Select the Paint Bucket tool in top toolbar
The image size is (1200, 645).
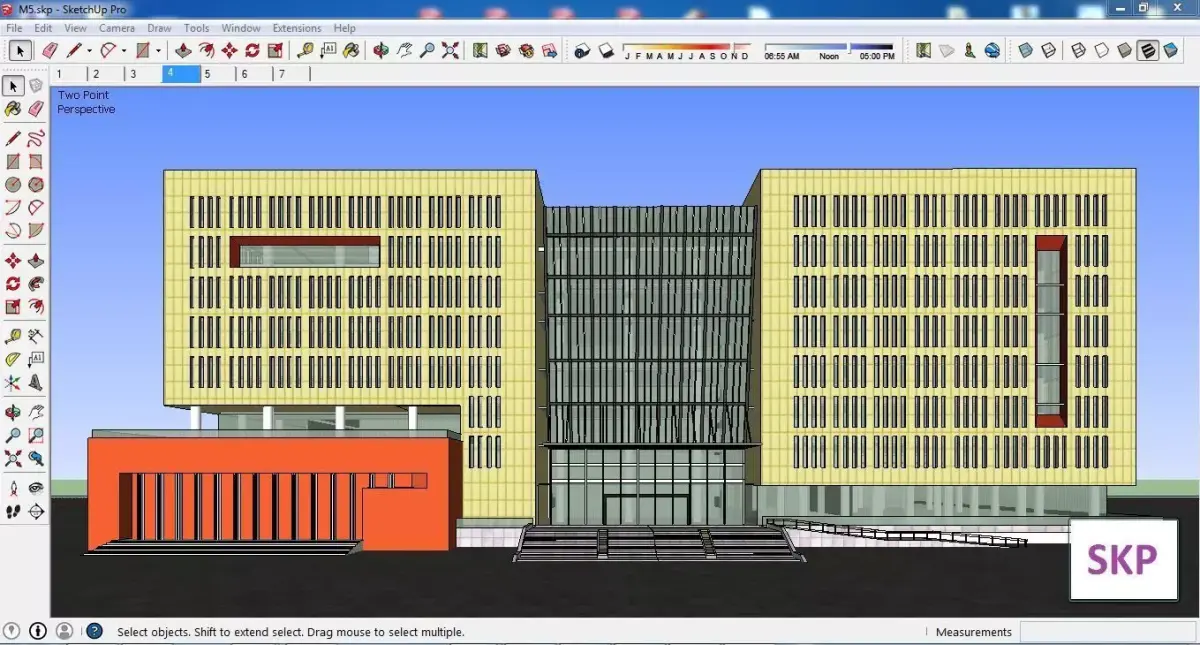click(351, 50)
